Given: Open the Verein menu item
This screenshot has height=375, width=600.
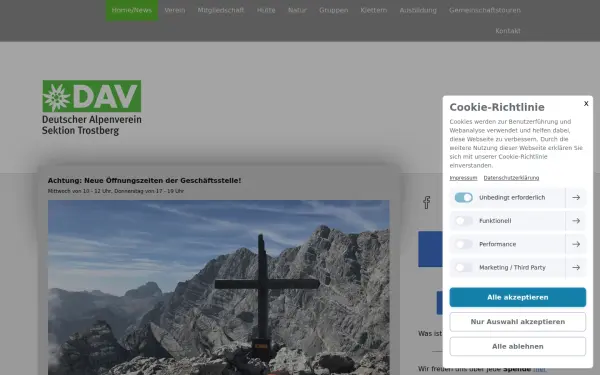Looking at the screenshot, I should pos(175,10).
